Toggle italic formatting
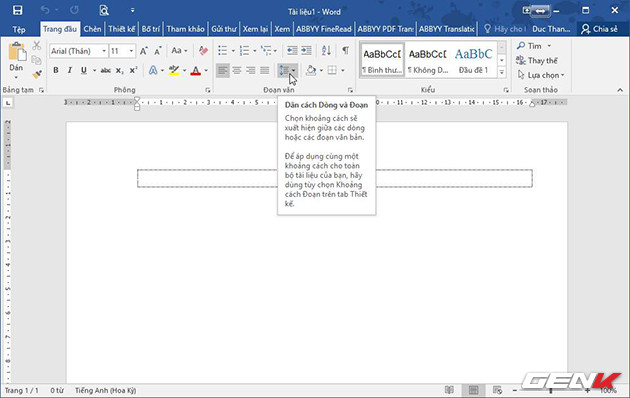630x398 pixels. (70, 70)
